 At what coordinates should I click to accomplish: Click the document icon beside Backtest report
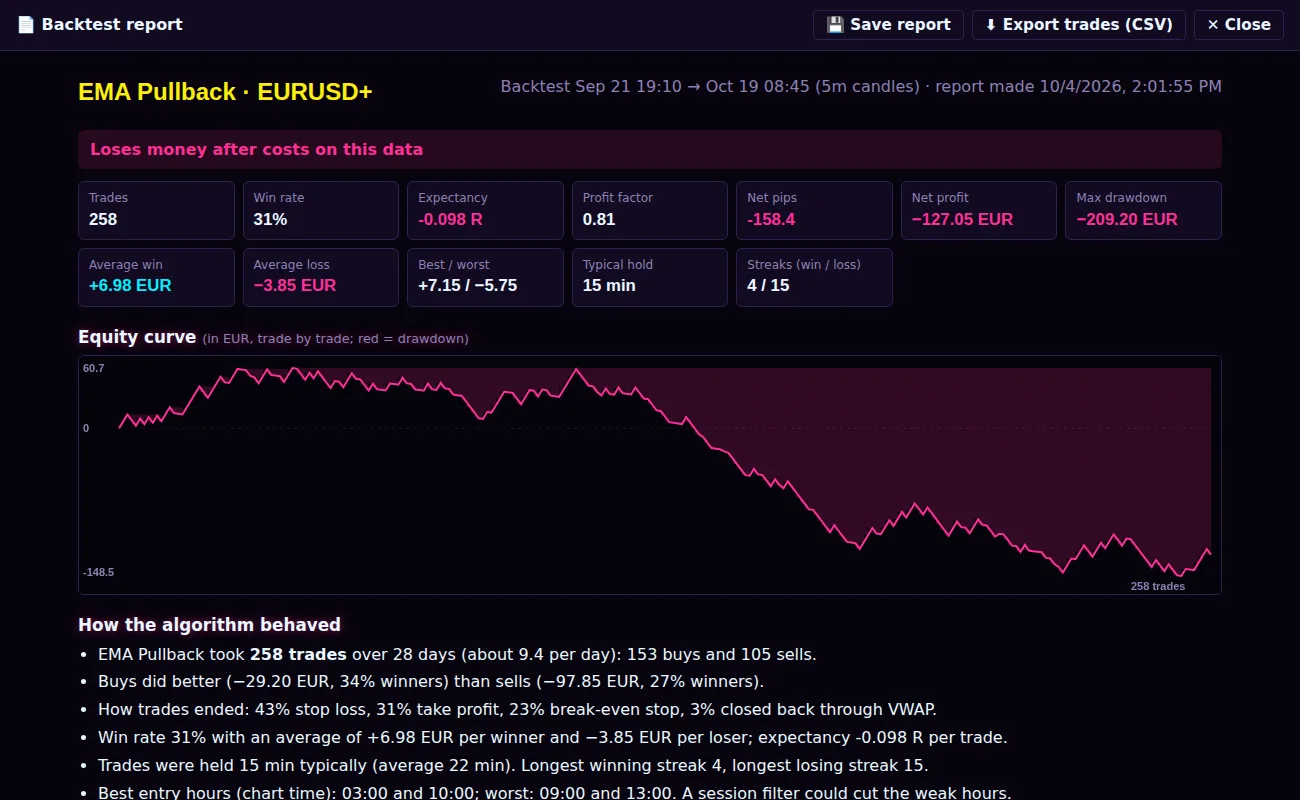[x=26, y=24]
